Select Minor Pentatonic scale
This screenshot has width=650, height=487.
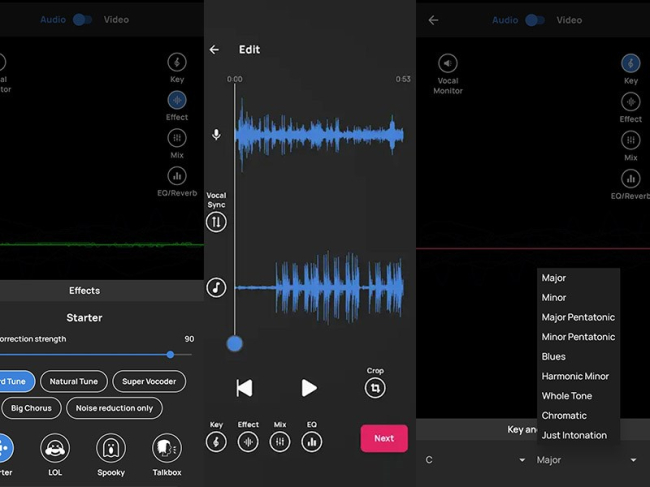(578, 337)
